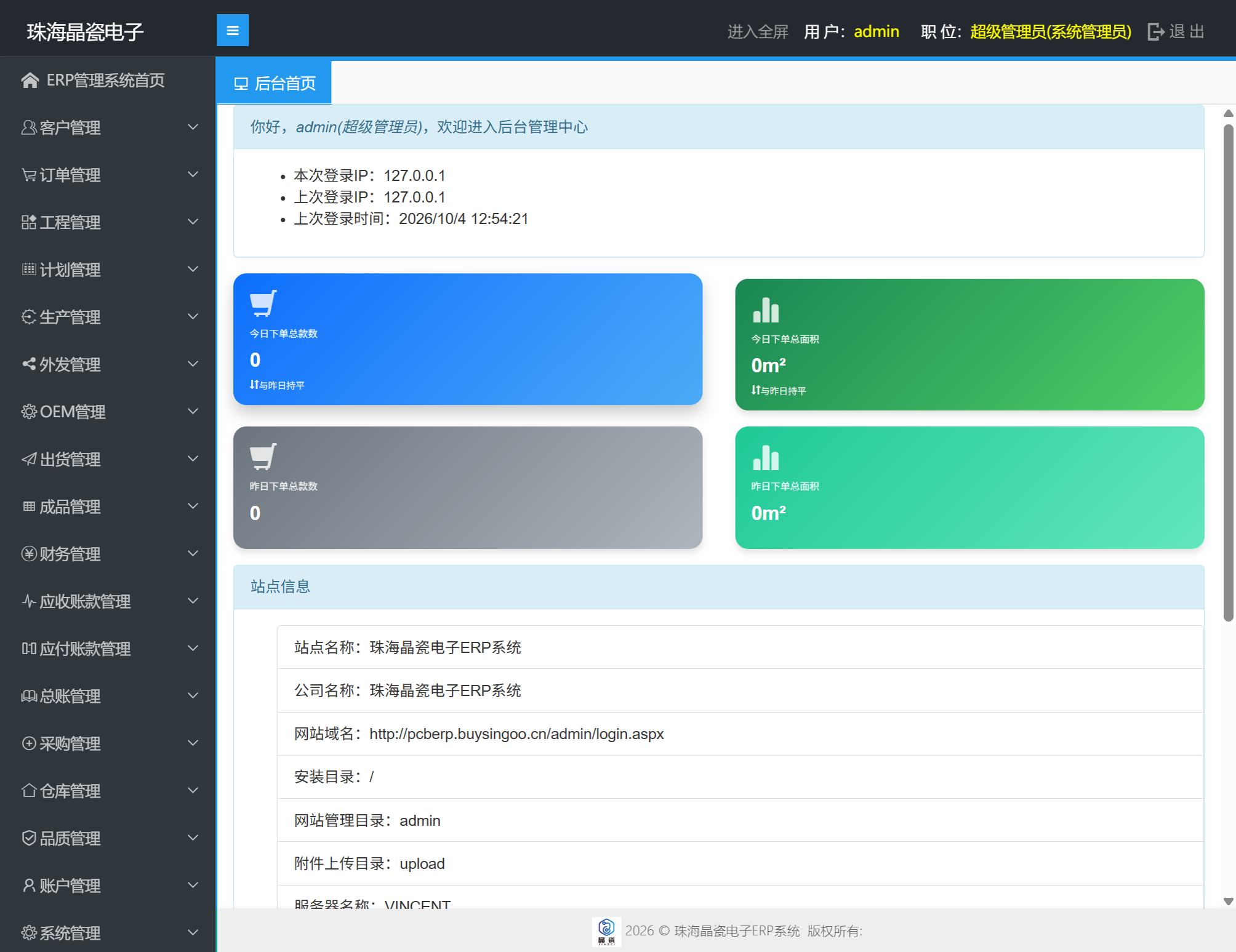
Task: Expand the 订单管理 chevron
Action: (x=193, y=174)
